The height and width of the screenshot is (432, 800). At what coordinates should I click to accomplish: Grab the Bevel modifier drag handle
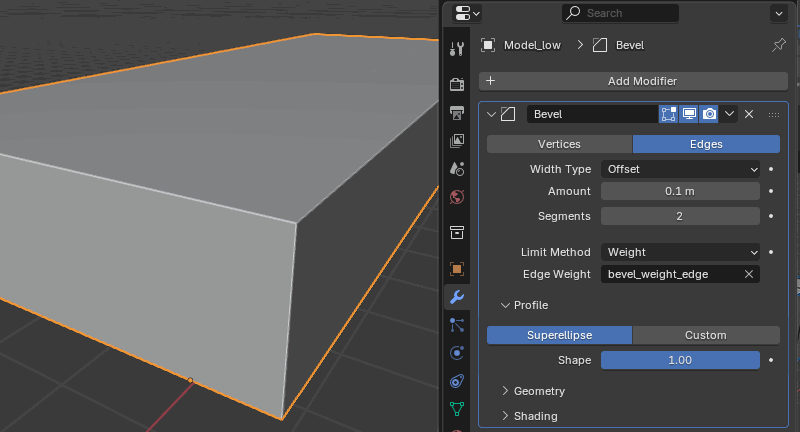pos(773,115)
